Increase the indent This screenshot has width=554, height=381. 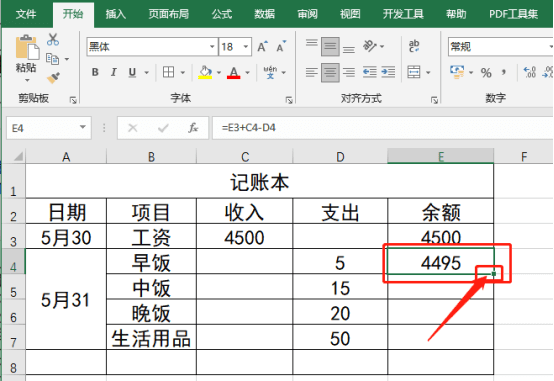(x=388, y=72)
